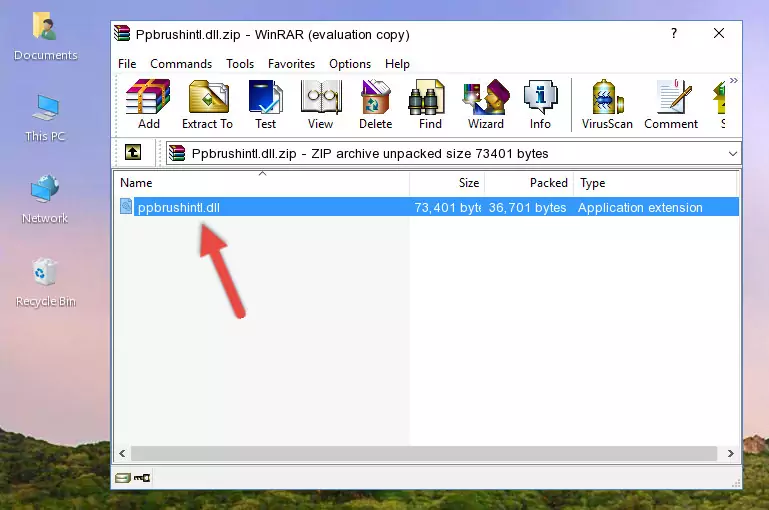Viewport: 769px width, 510px height.
Task: Click the Delete toolbar icon
Action: click(376, 104)
